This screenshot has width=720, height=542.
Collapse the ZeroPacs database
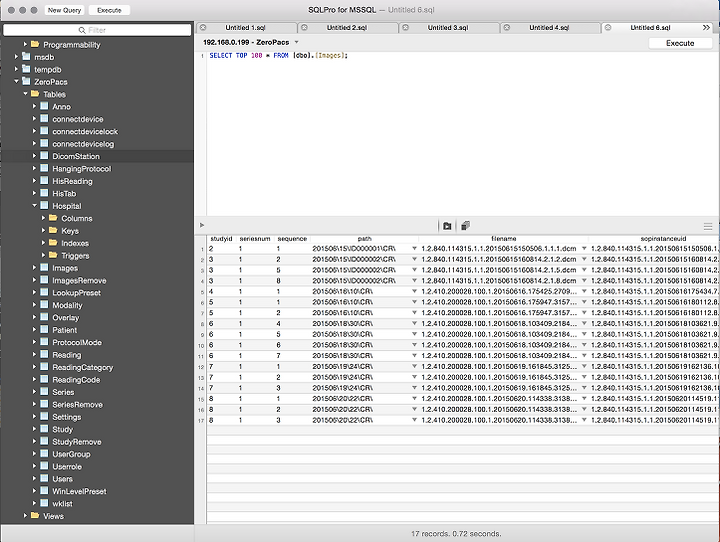click(x=17, y=81)
